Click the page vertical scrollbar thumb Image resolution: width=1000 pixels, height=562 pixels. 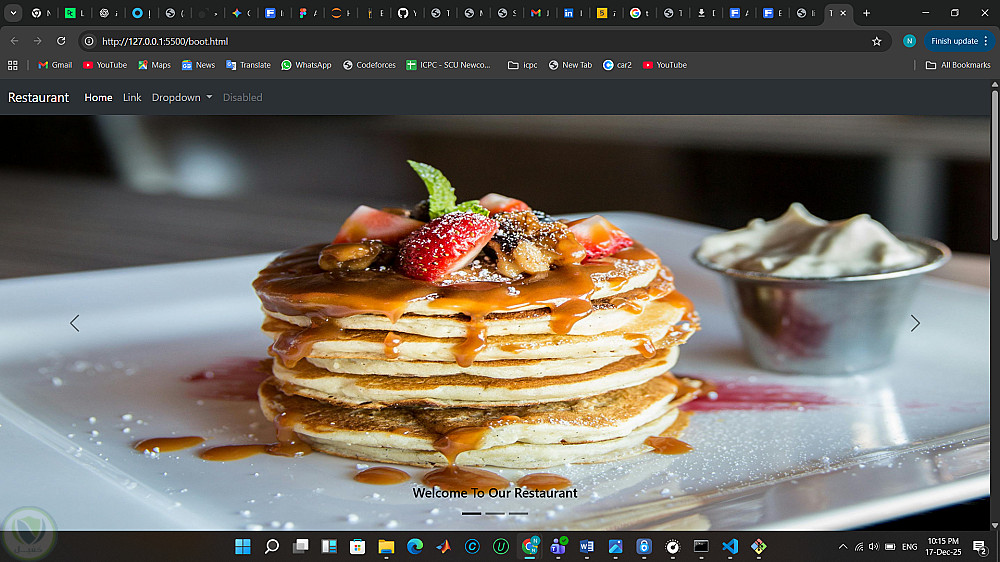tap(994, 166)
